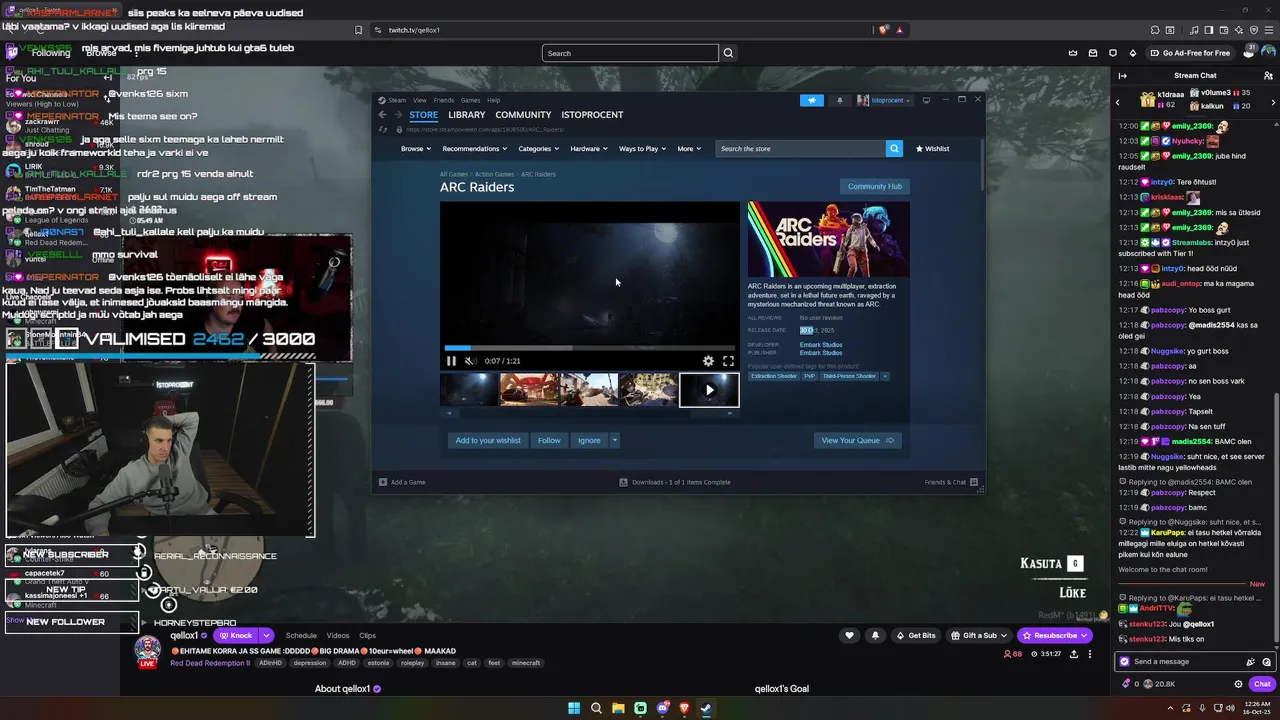Show previous gift leaderboard entries
Screen dimensions: 1280x720
click(x=1118, y=102)
